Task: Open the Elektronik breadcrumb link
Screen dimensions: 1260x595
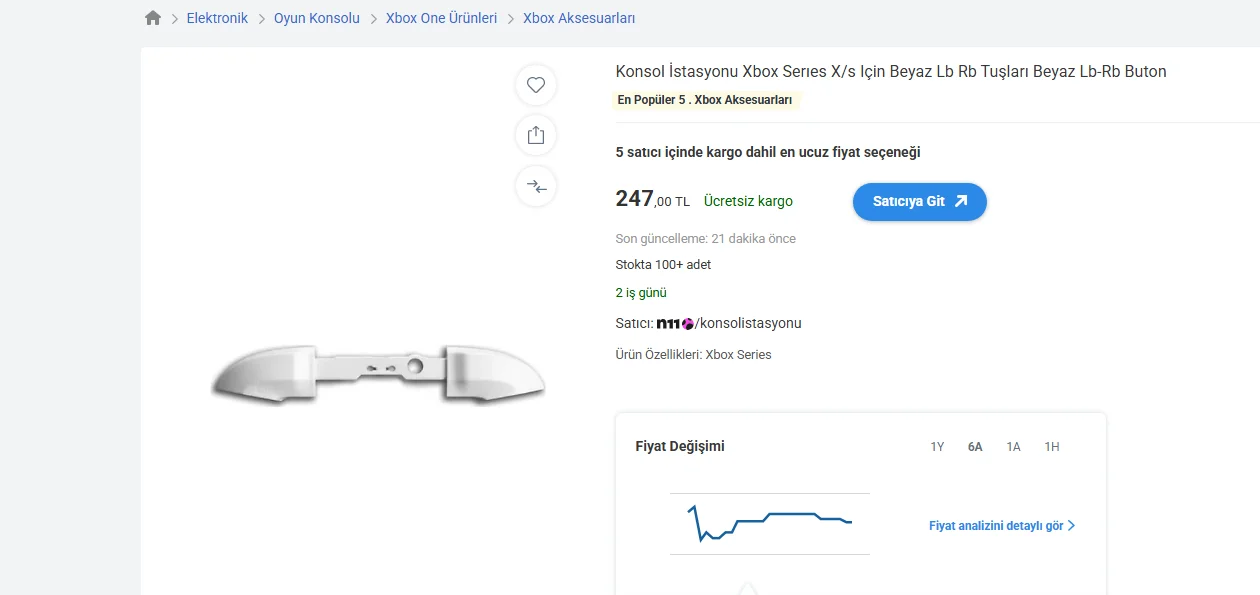Action: coord(217,18)
